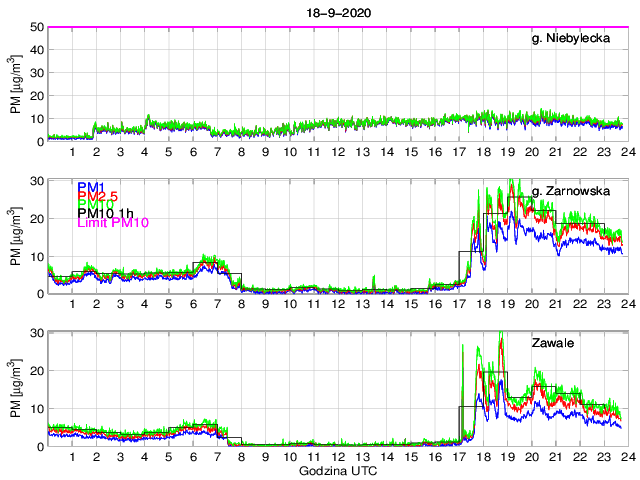This screenshot has height=480, width=640.
Task: Select the g. Zarnowska station label
Action: [x=575, y=191]
